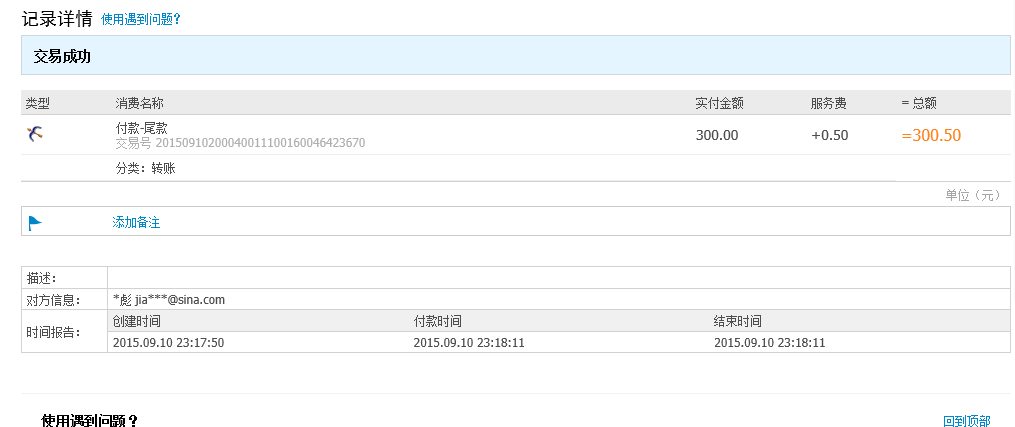Click the 添加备注 link
This screenshot has width=1015, height=427.
point(136,223)
